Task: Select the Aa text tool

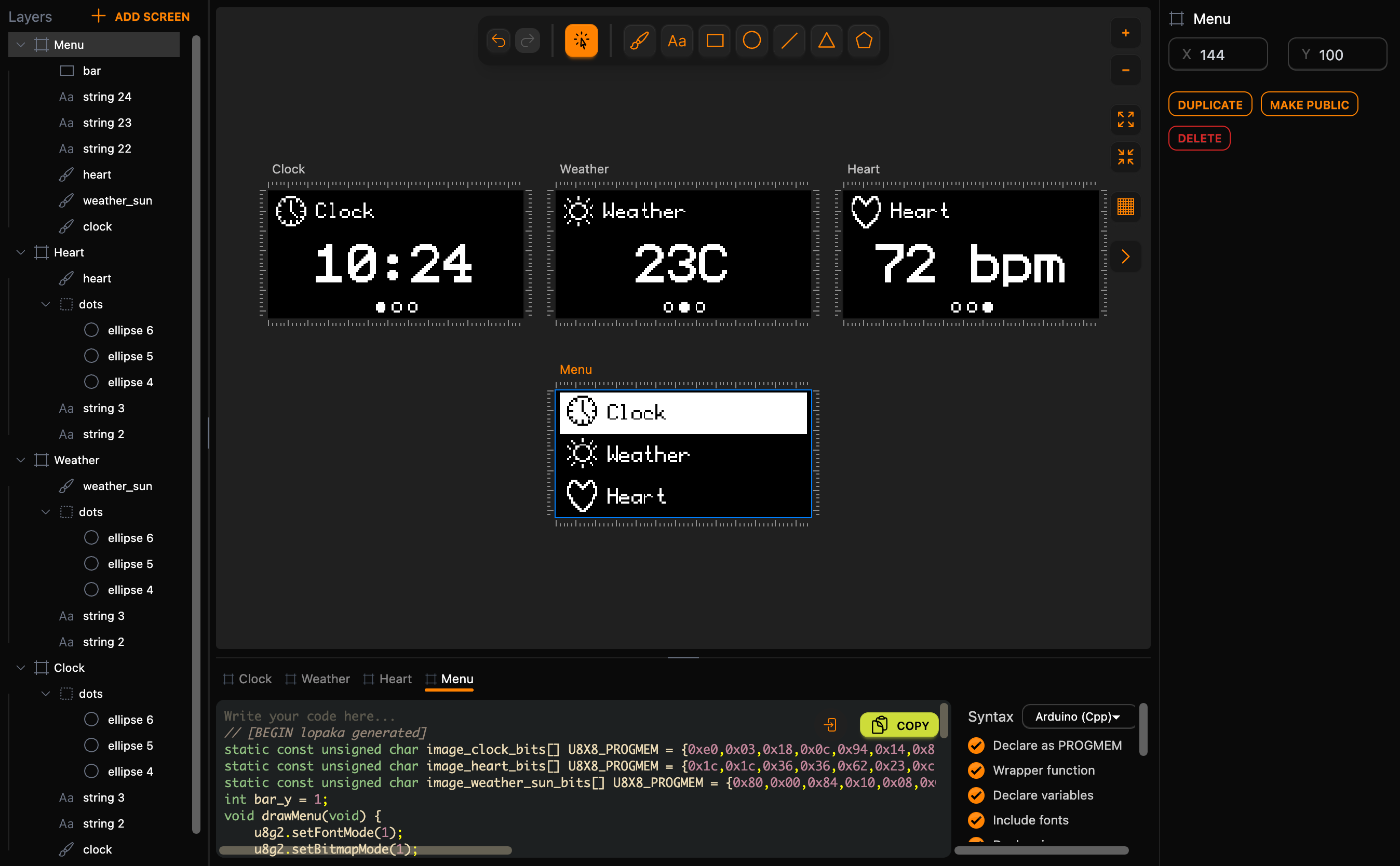Action: point(677,40)
